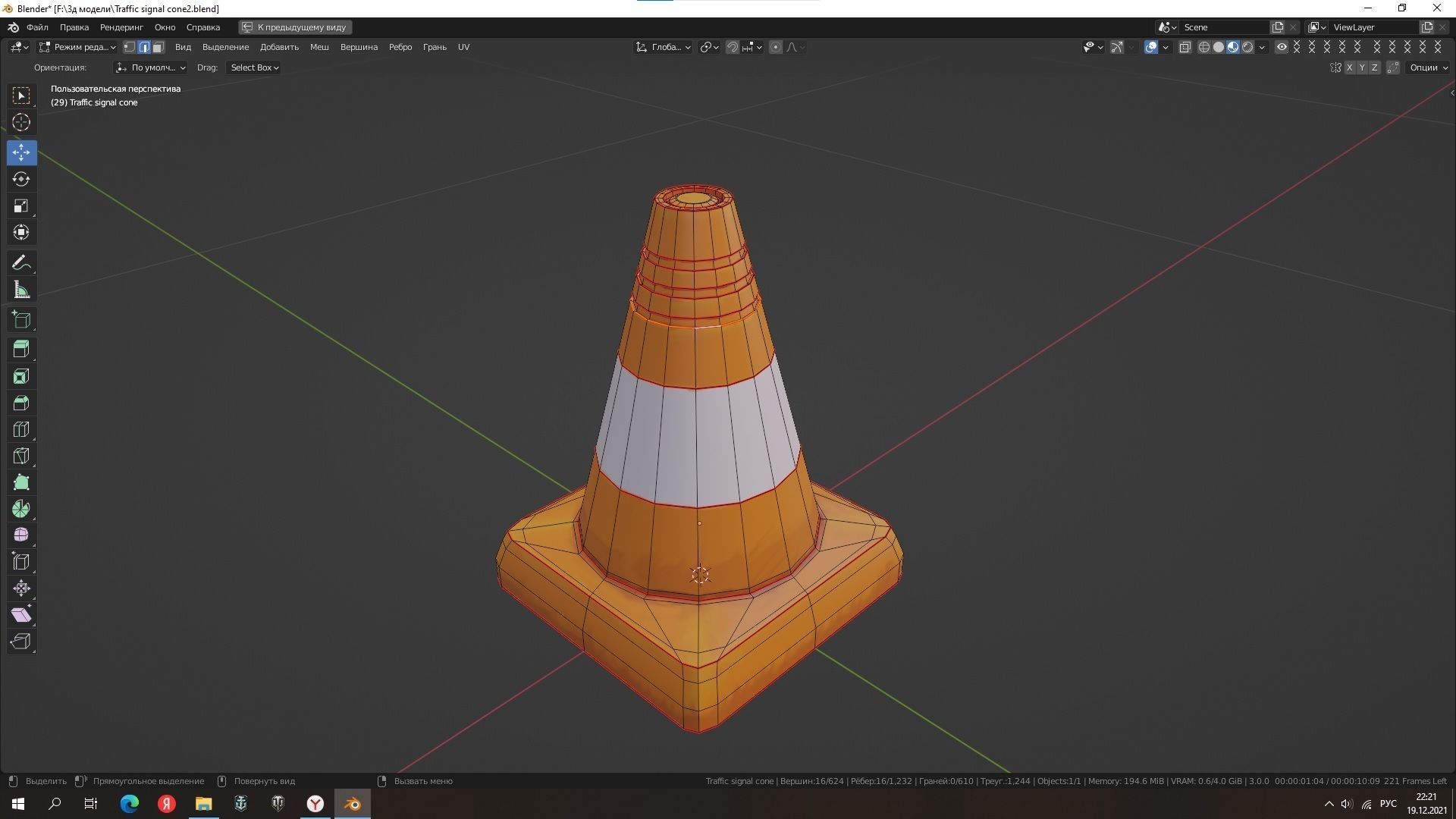The height and width of the screenshot is (819, 1456).
Task: Create new scene with duplicate icon
Action: tap(1278, 27)
